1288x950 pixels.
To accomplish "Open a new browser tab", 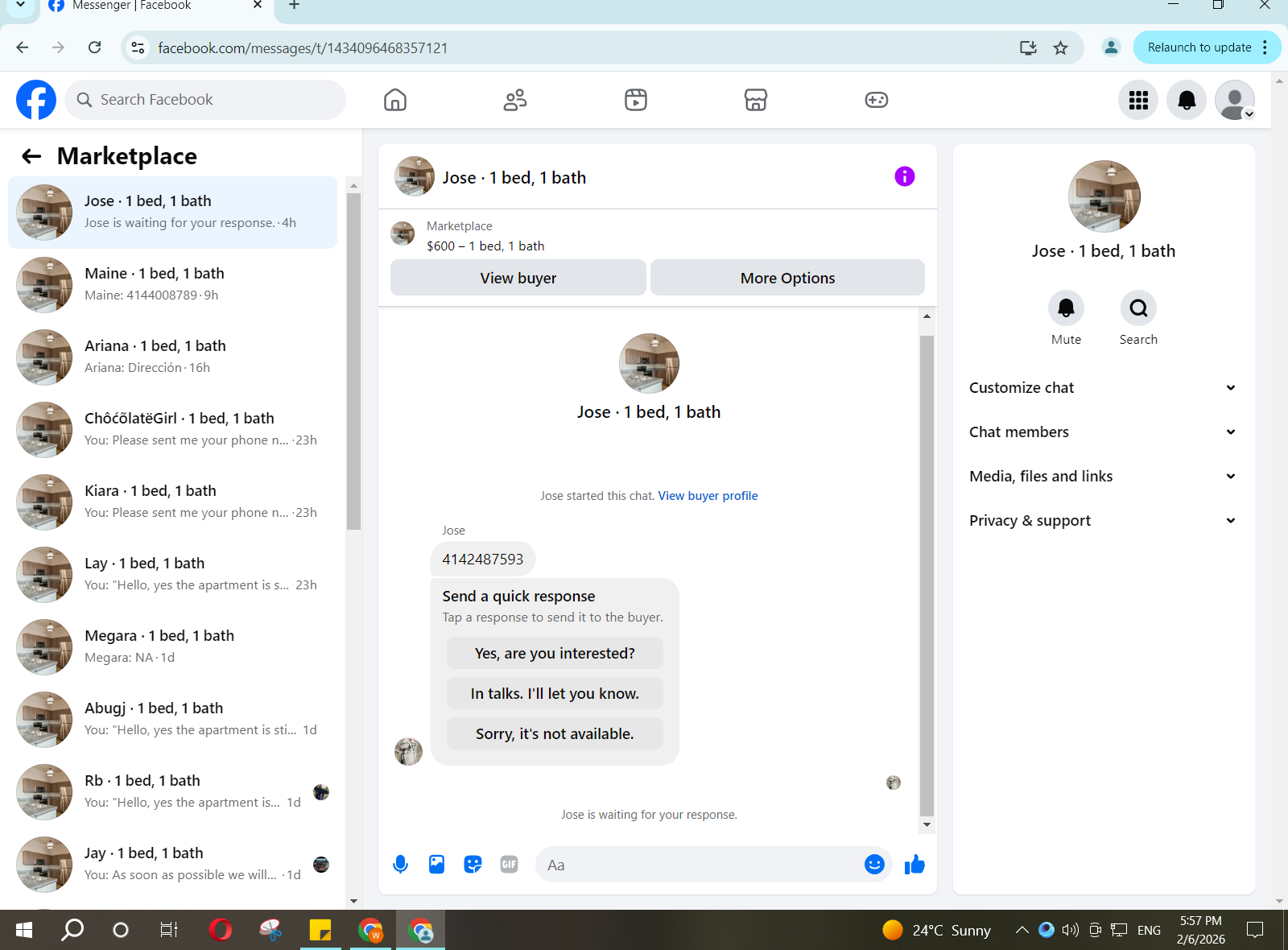I will 294,6.
